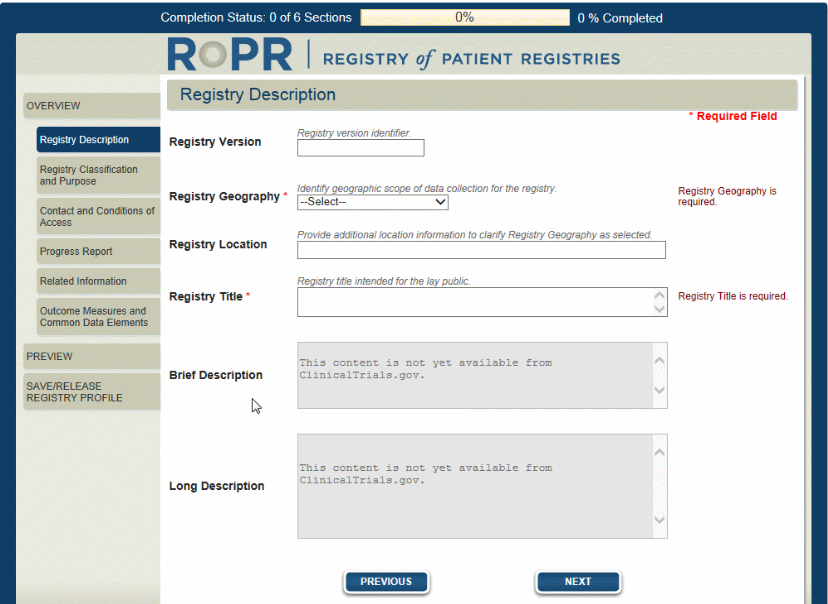Click the RoPR logo
This screenshot has width=828, height=604.
(230, 54)
